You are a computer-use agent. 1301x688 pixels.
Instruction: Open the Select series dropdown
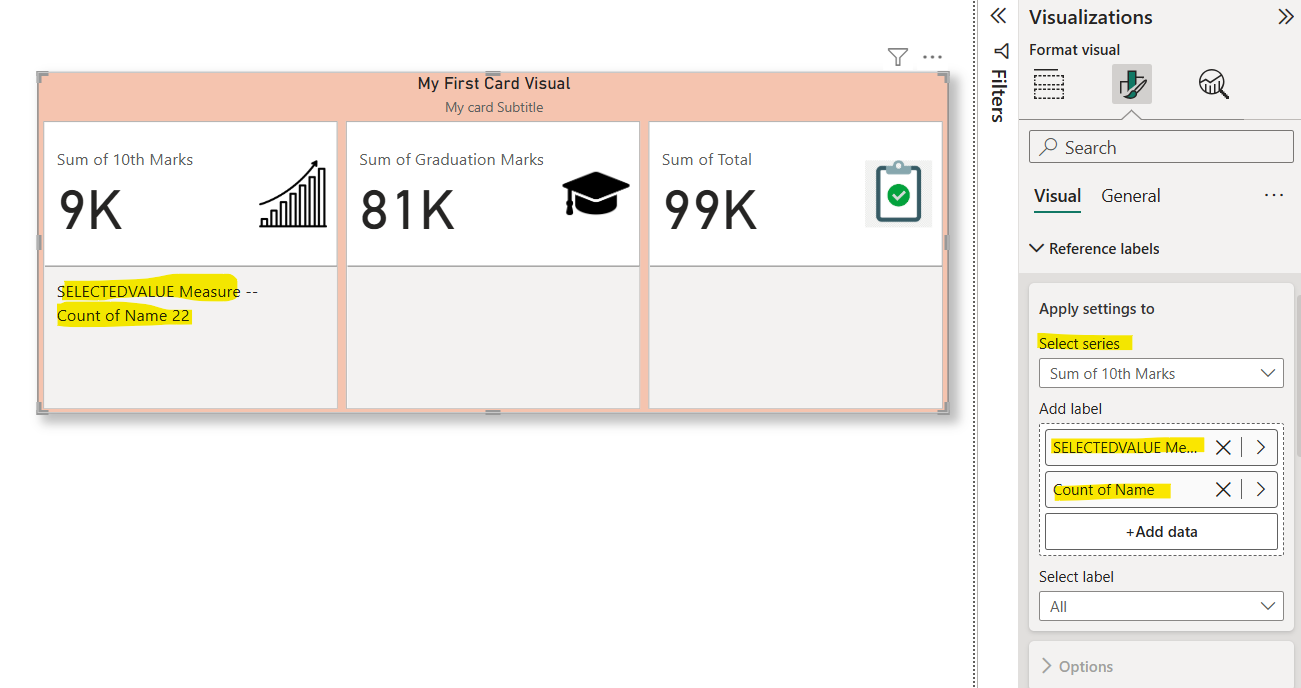tap(1160, 373)
